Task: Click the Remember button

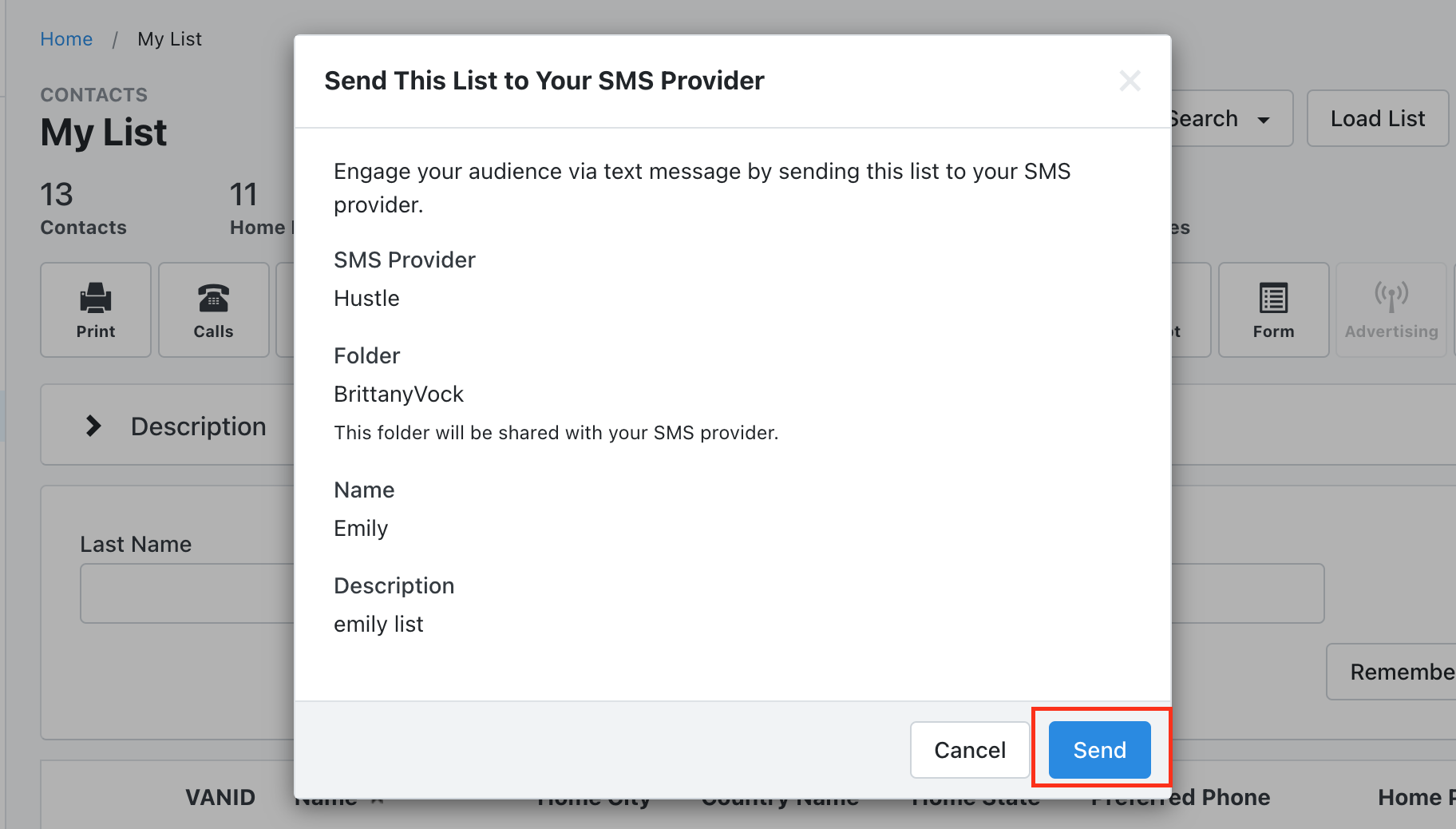Action: (x=1393, y=672)
